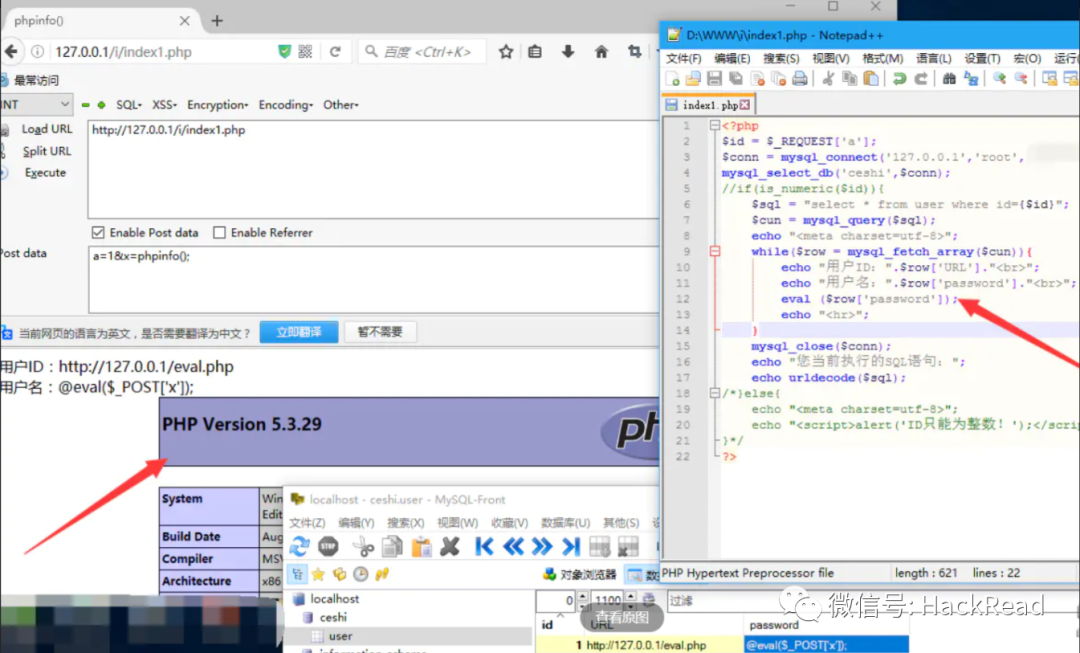Open 对象浏览器 view in MySQL-Front

(580, 574)
